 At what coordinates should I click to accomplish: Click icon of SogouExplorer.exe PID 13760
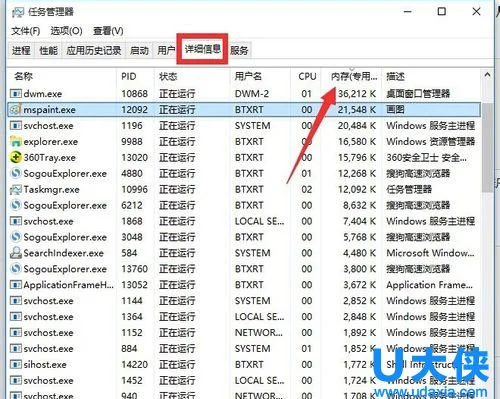16,269
